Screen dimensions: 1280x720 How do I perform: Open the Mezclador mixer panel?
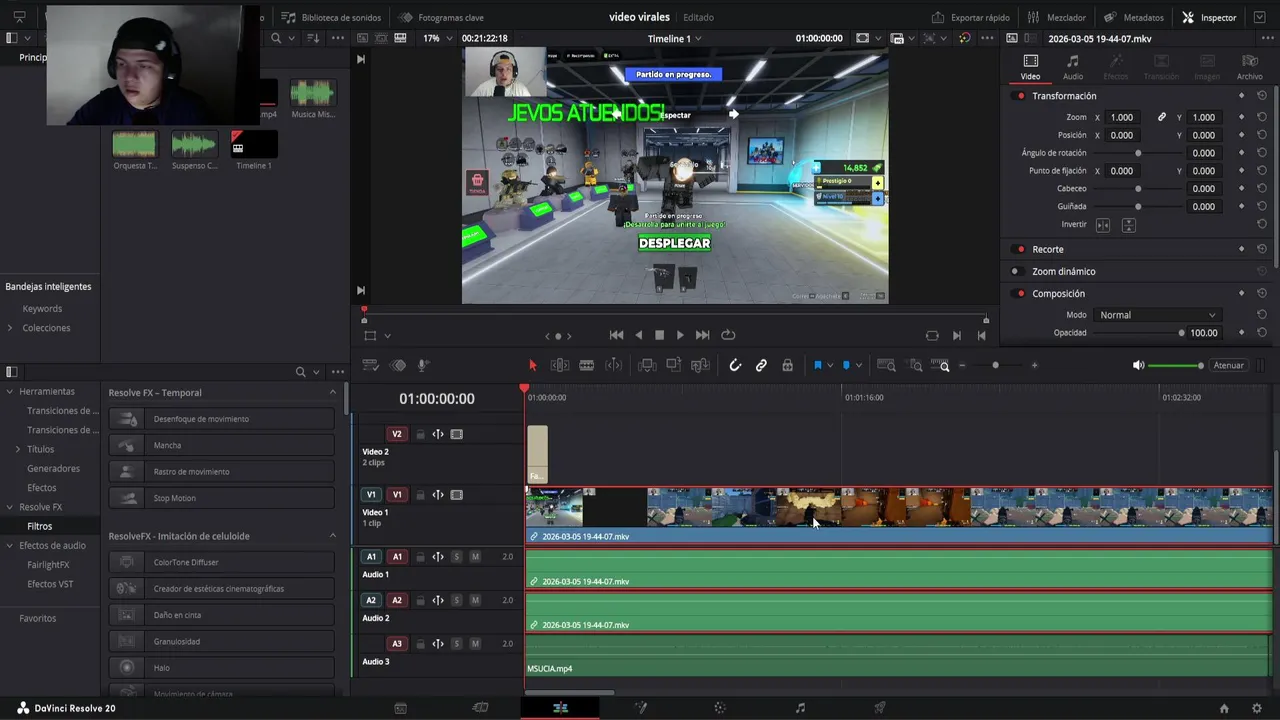coord(1055,17)
